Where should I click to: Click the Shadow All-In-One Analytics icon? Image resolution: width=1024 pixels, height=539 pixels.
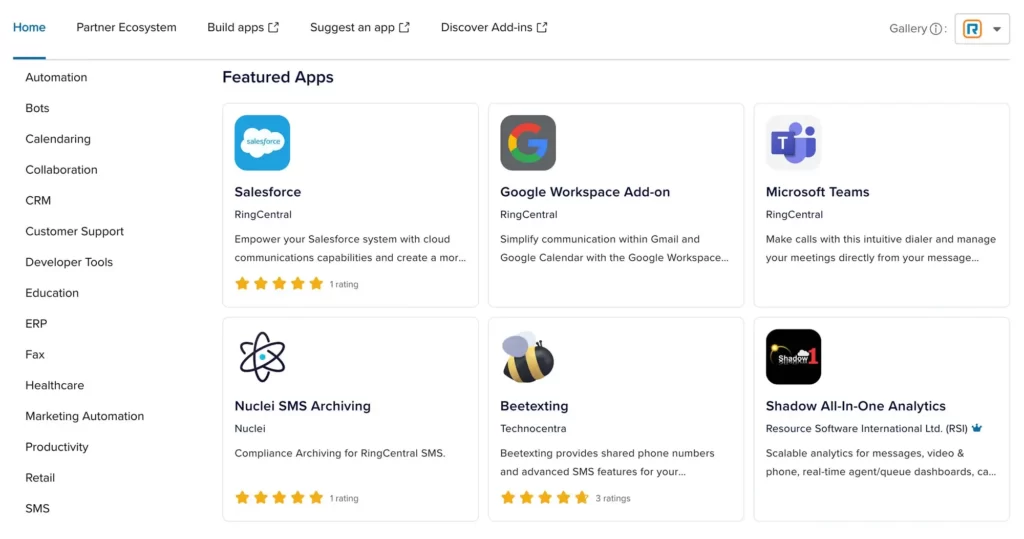tap(793, 357)
